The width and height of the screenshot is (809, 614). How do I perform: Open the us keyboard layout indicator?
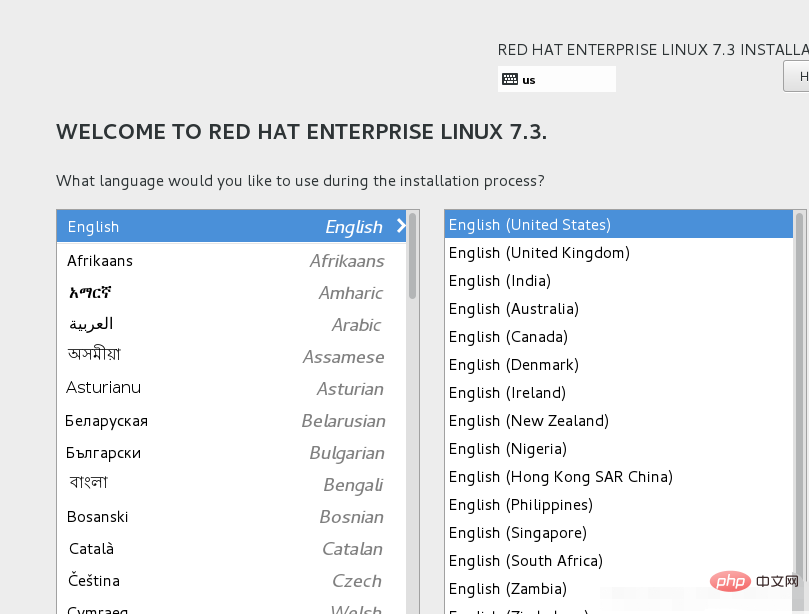[557, 79]
